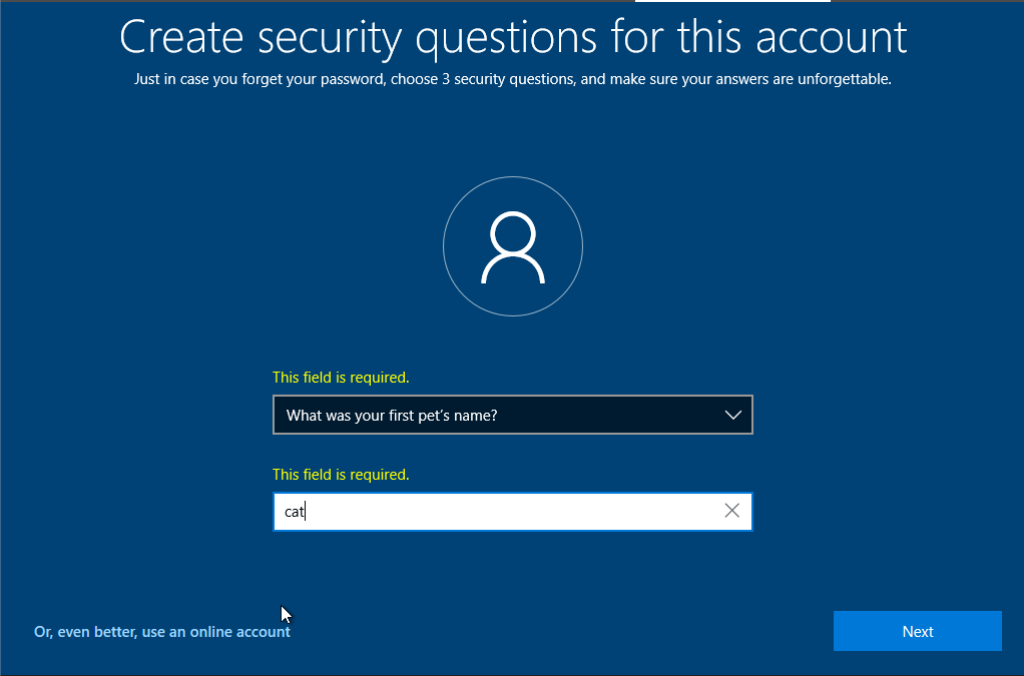Click "This field is required" above the dropdown
Screen dimensions: 1024x676
(341, 378)
